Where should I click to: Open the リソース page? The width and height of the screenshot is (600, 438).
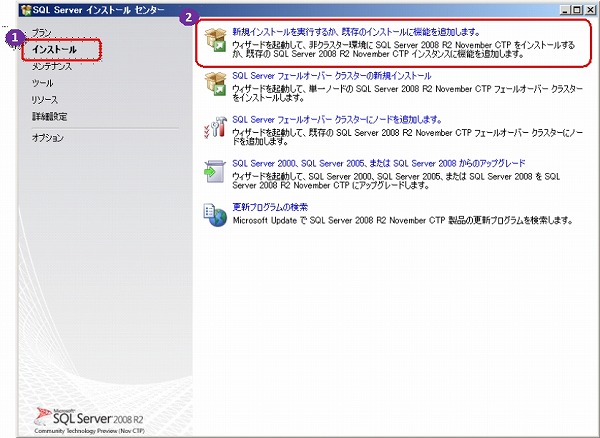pyautogui.click(x=45, y=100)
